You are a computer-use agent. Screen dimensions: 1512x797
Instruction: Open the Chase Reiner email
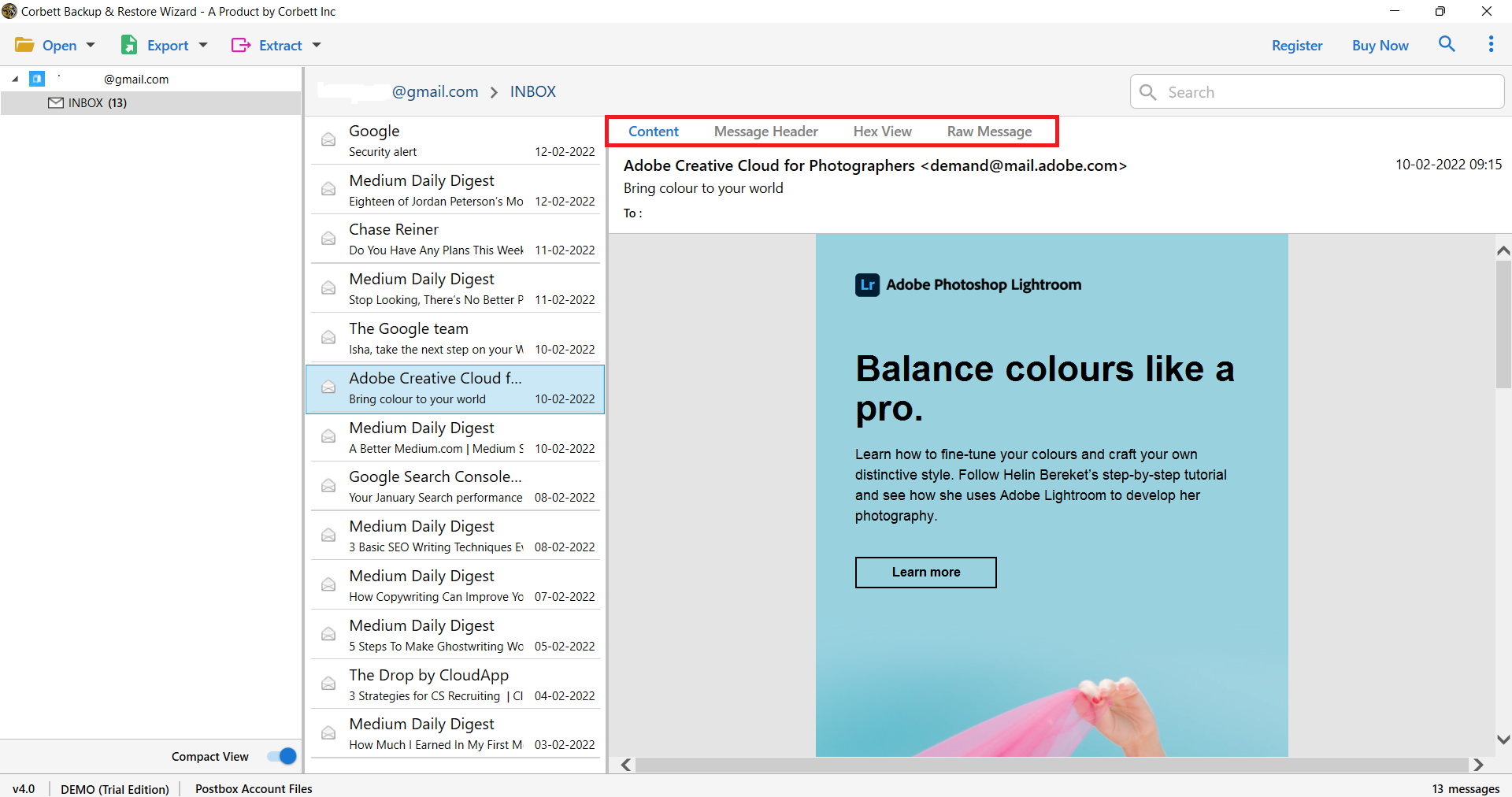[455, 239]
